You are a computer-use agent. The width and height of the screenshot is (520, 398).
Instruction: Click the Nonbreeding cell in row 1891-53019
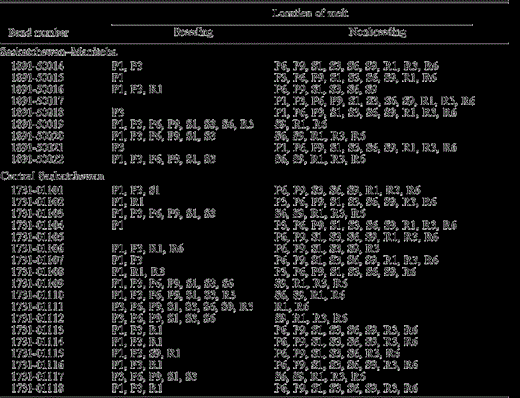pyautogui.click(x=300, y=124)
